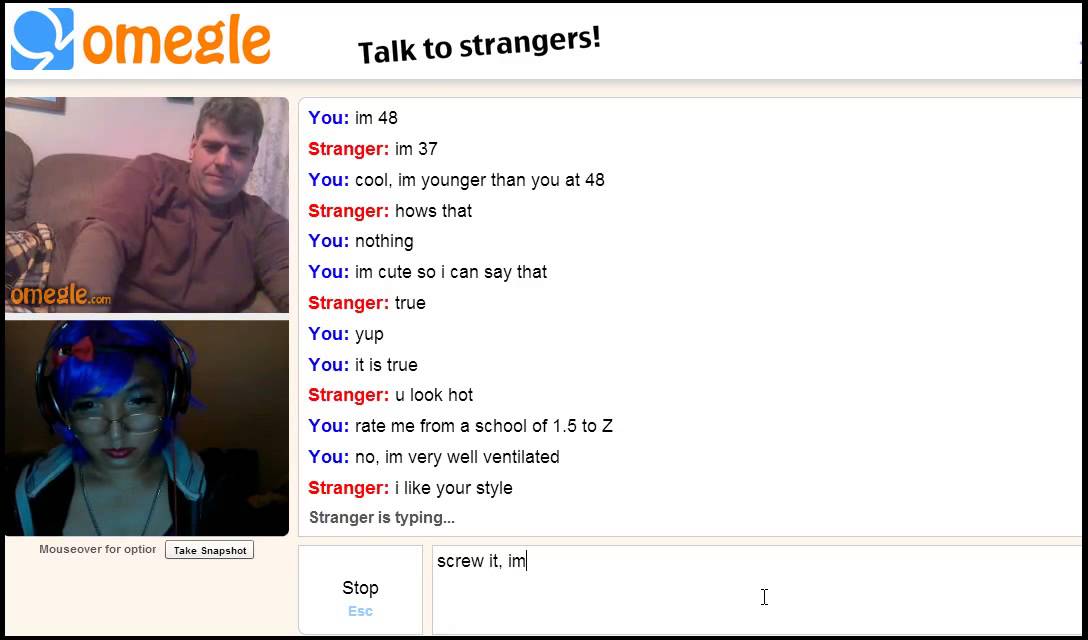
Task: Click the omegle.com watermark on stranger video
Action: click(60, 295)
